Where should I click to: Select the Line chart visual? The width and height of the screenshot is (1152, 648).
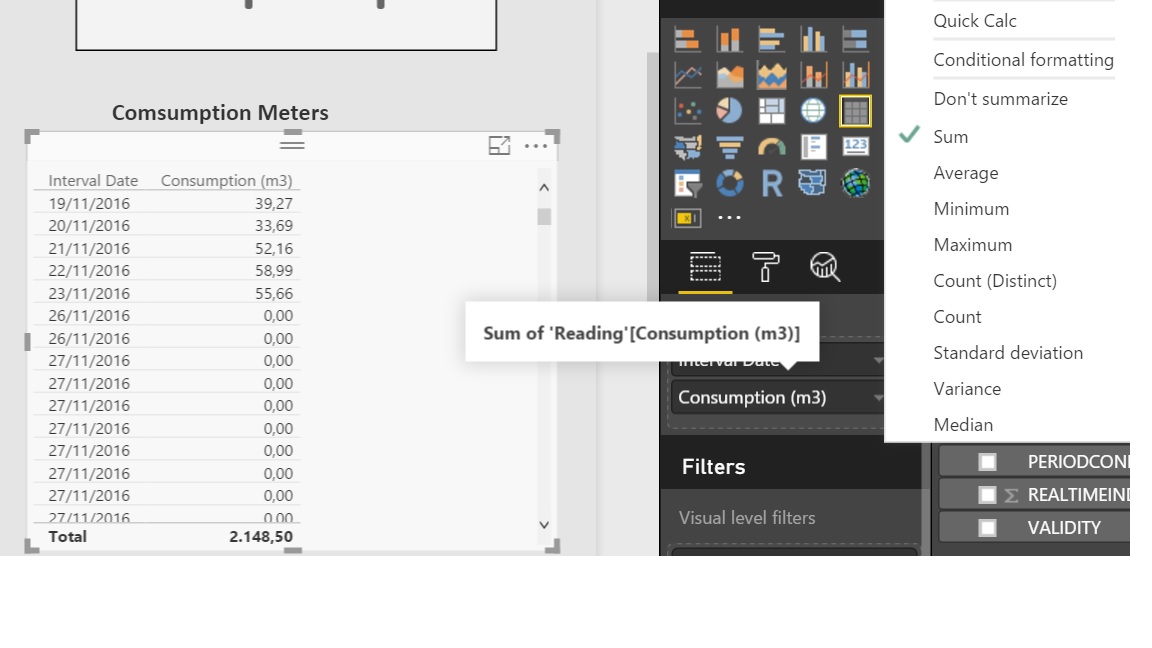pos(688,75)
